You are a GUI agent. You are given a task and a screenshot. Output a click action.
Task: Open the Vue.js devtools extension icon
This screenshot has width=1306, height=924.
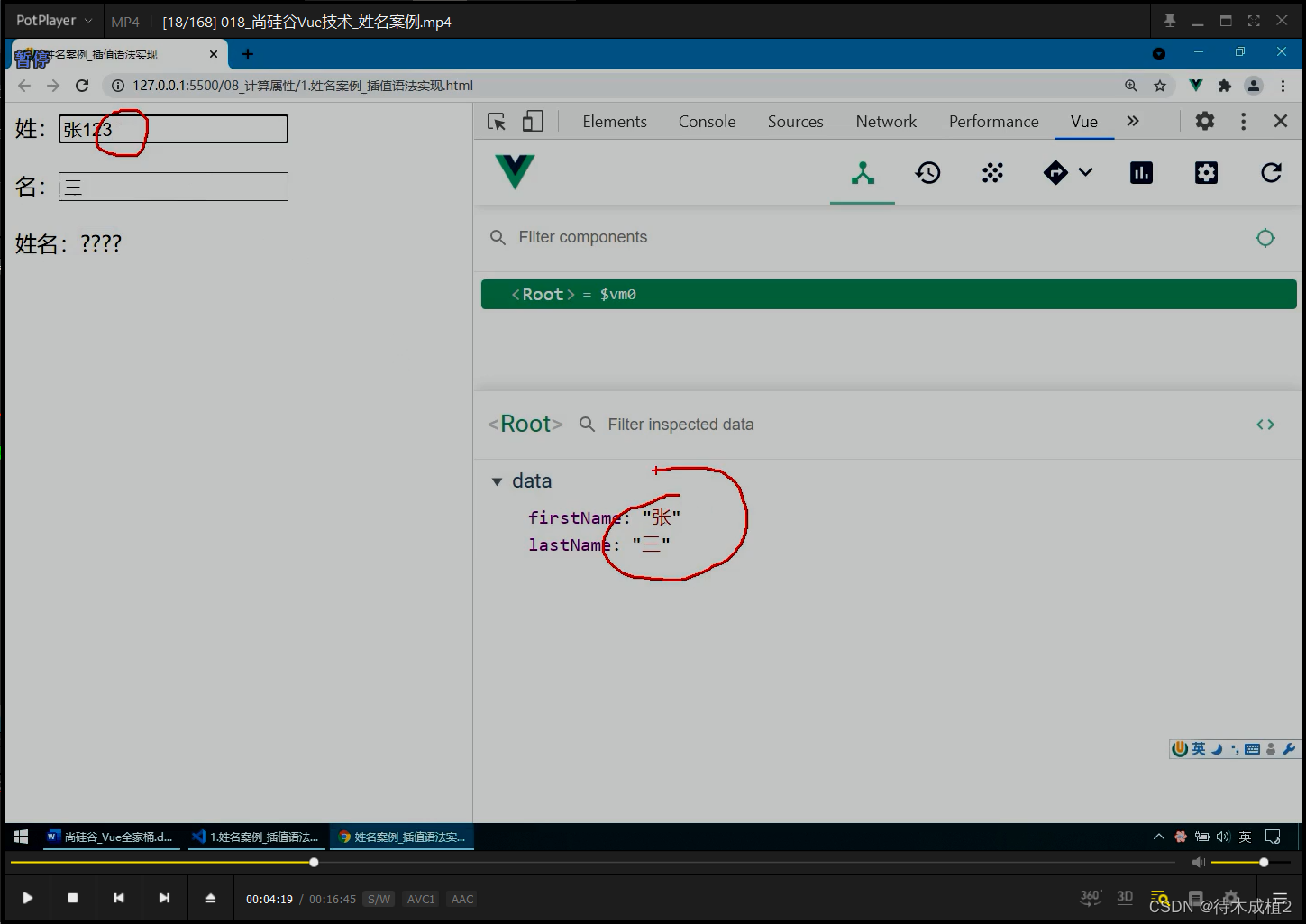[x=1196, y=86]
